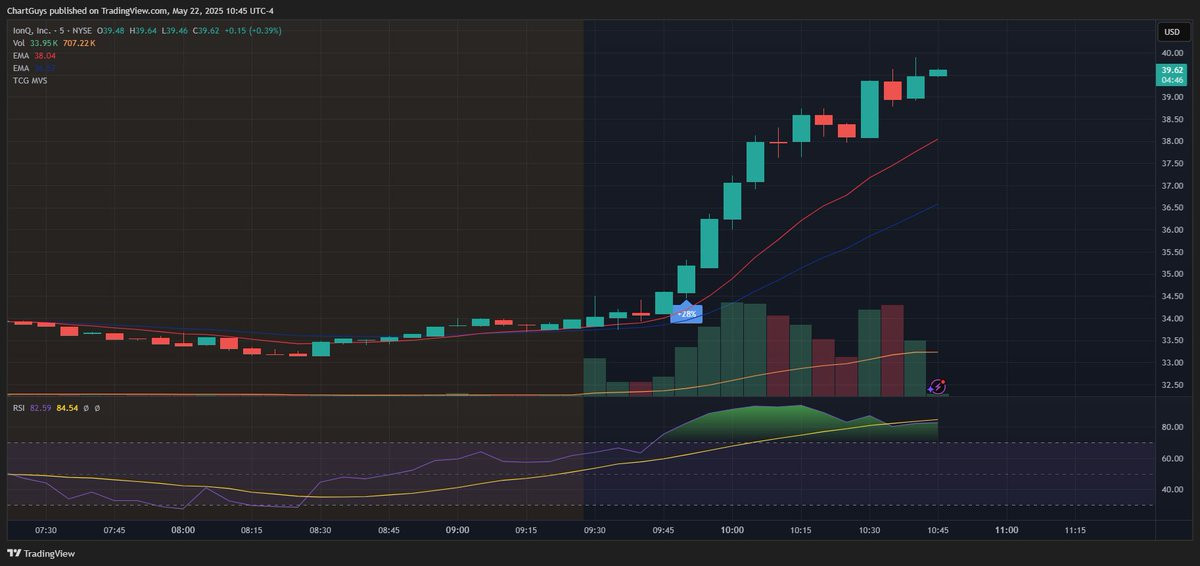The width and height of the screenshot is (1200, 566).
Task: Select the EMA 38.04 indicator legend
Action: pos(34,55)
